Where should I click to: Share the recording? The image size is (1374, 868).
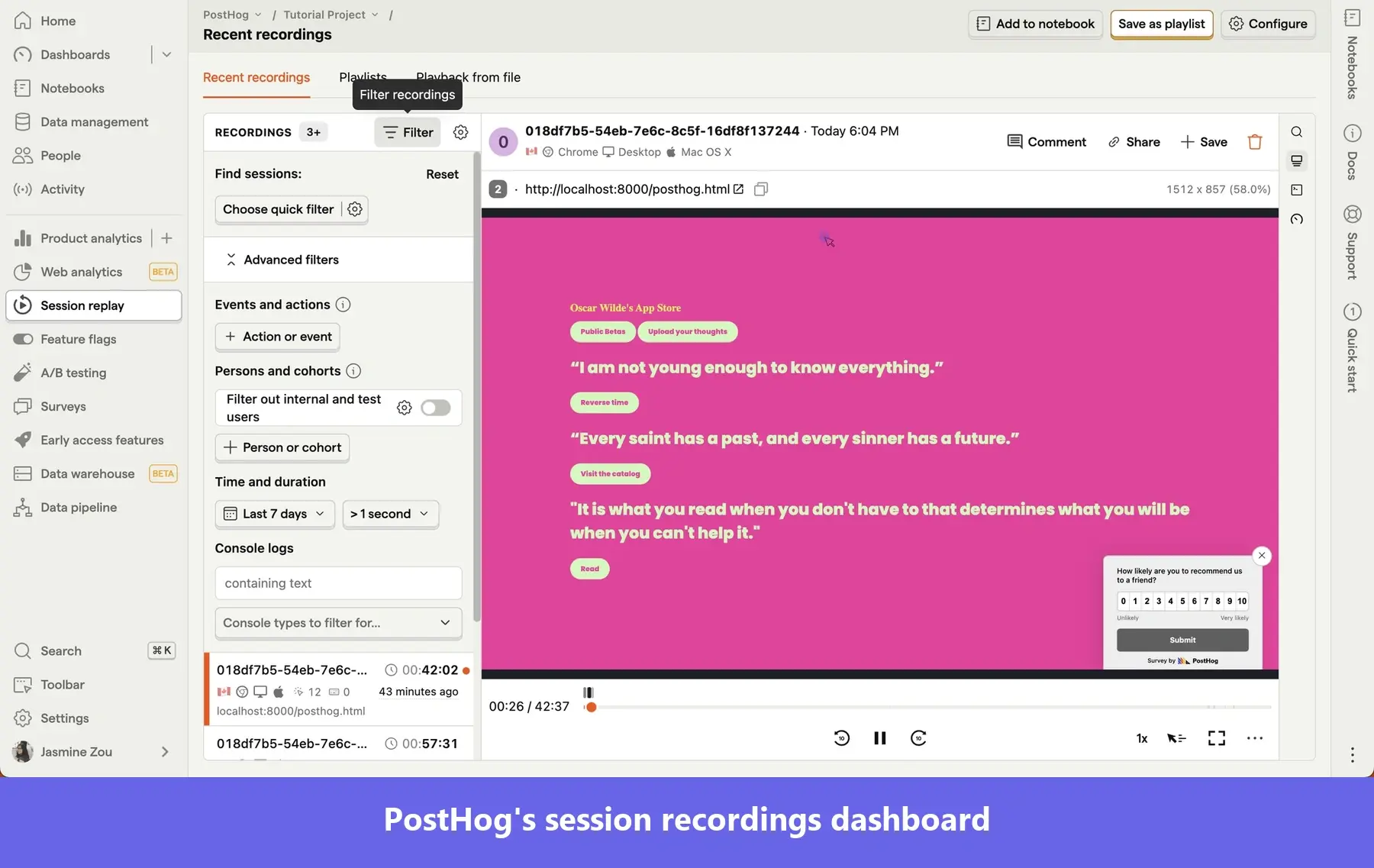tap(1134, 142)
